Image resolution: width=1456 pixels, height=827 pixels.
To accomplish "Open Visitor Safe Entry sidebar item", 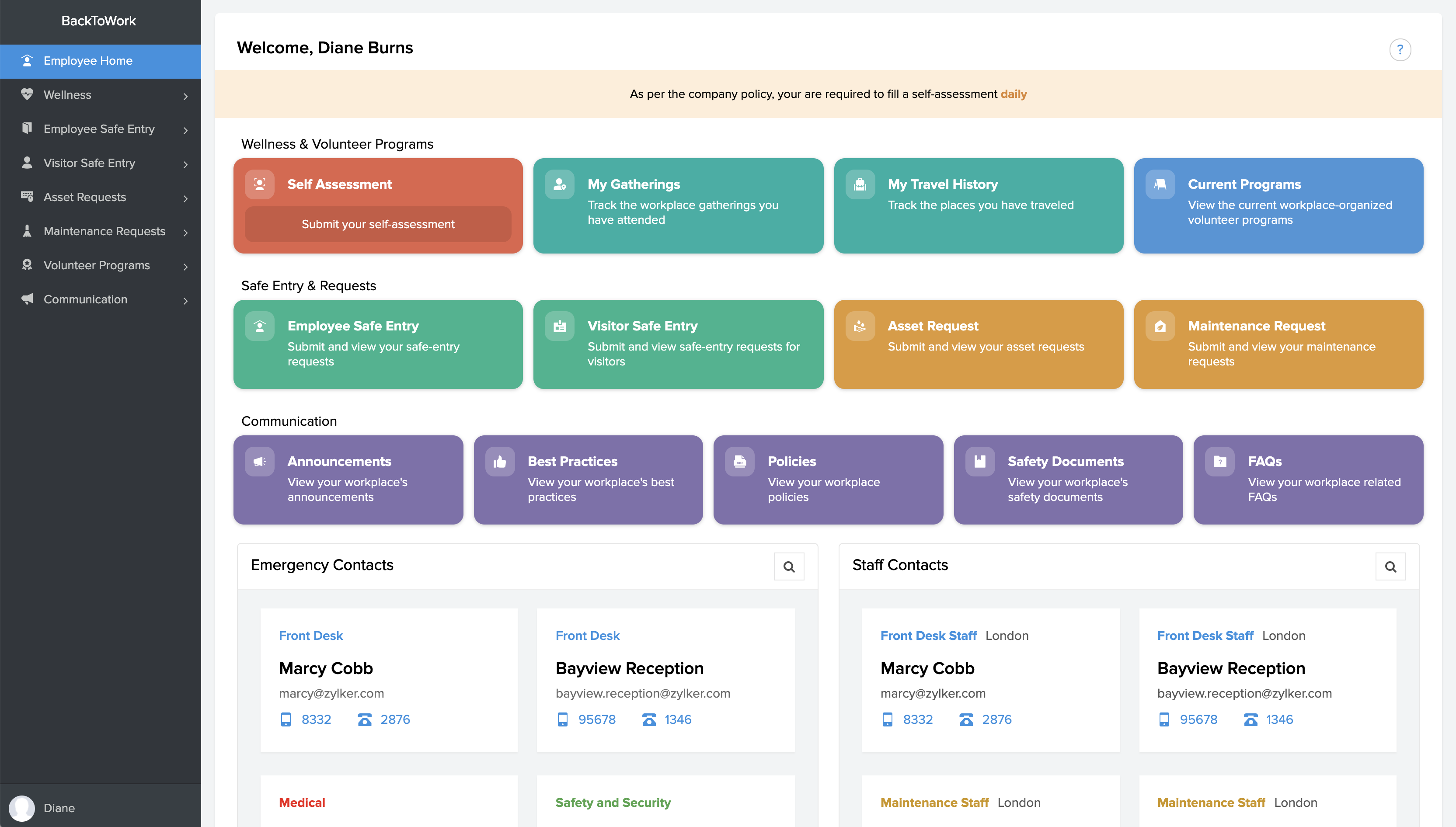I will click(89, 163).
